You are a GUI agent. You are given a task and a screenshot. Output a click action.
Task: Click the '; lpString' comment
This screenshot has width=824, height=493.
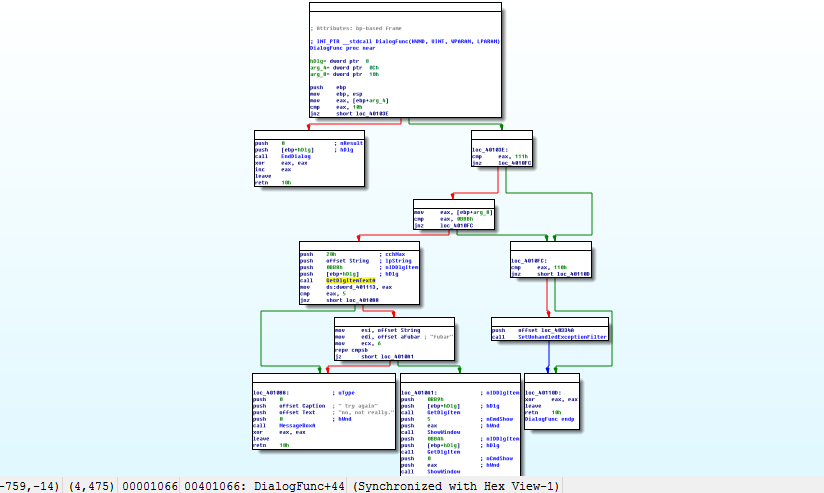coord(395,261)
